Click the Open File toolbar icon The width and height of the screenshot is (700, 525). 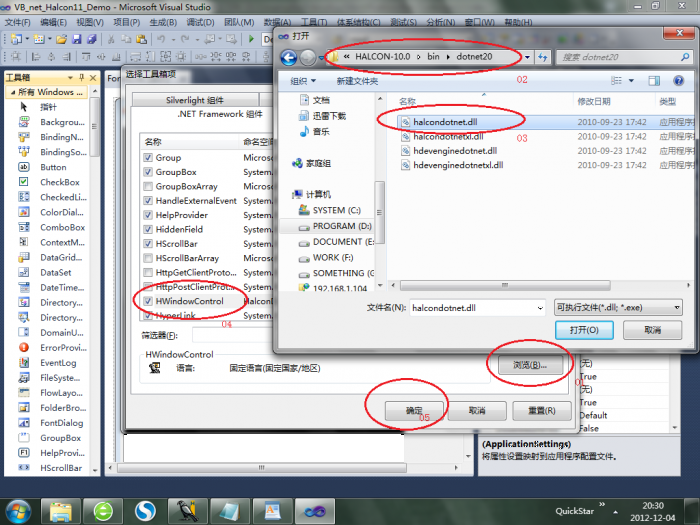coord(61,39)
